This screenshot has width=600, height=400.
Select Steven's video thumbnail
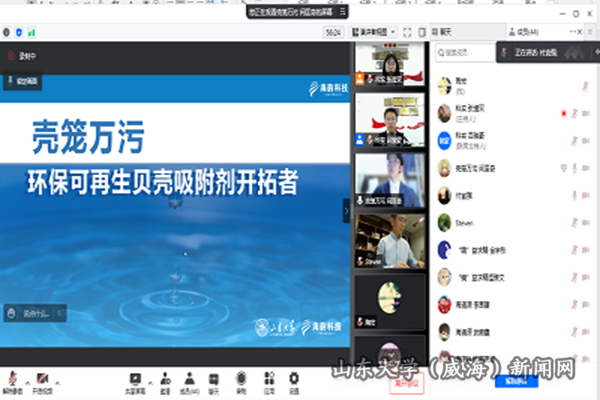click(390, 241)
